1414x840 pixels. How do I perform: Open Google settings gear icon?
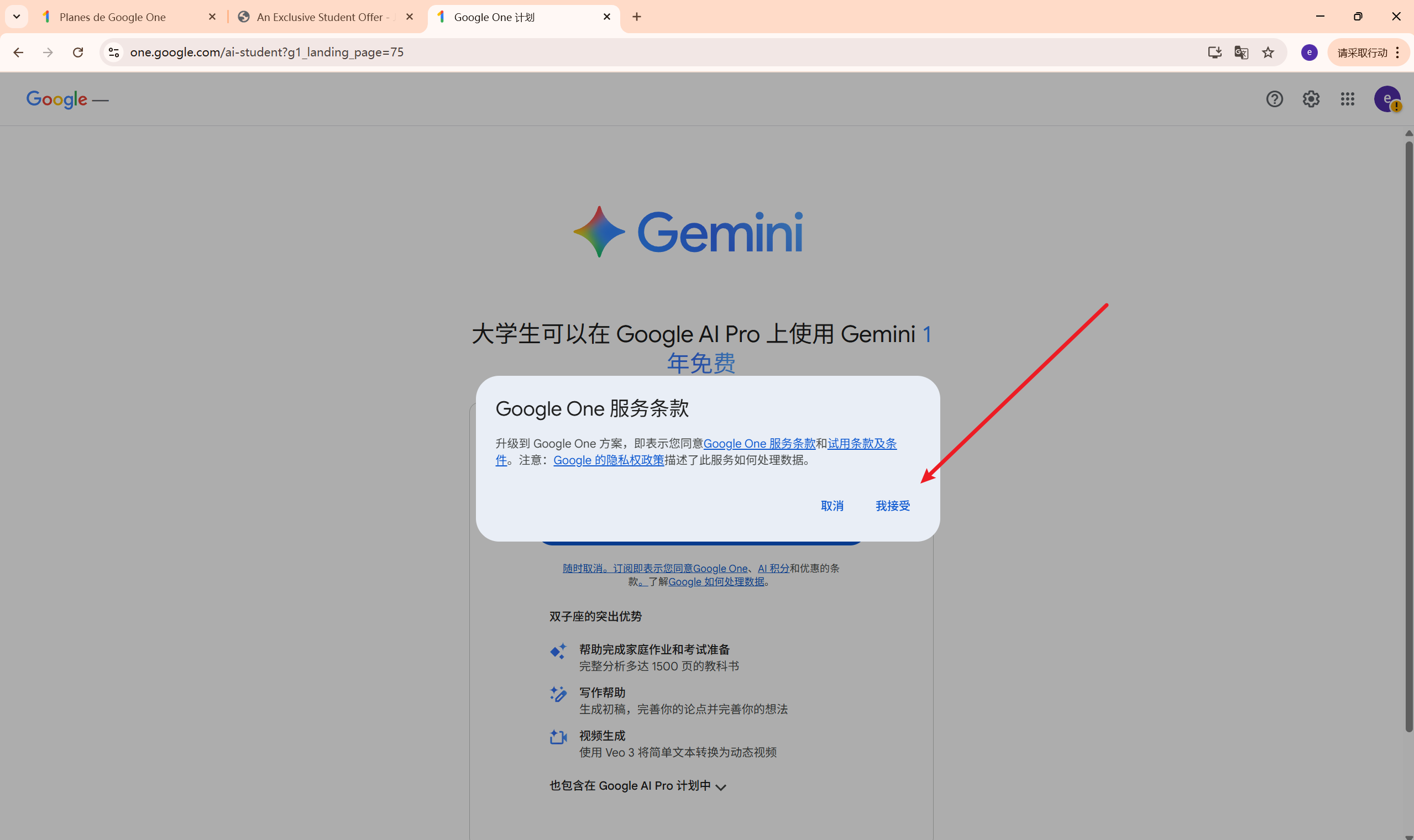tap(1311, 99)
